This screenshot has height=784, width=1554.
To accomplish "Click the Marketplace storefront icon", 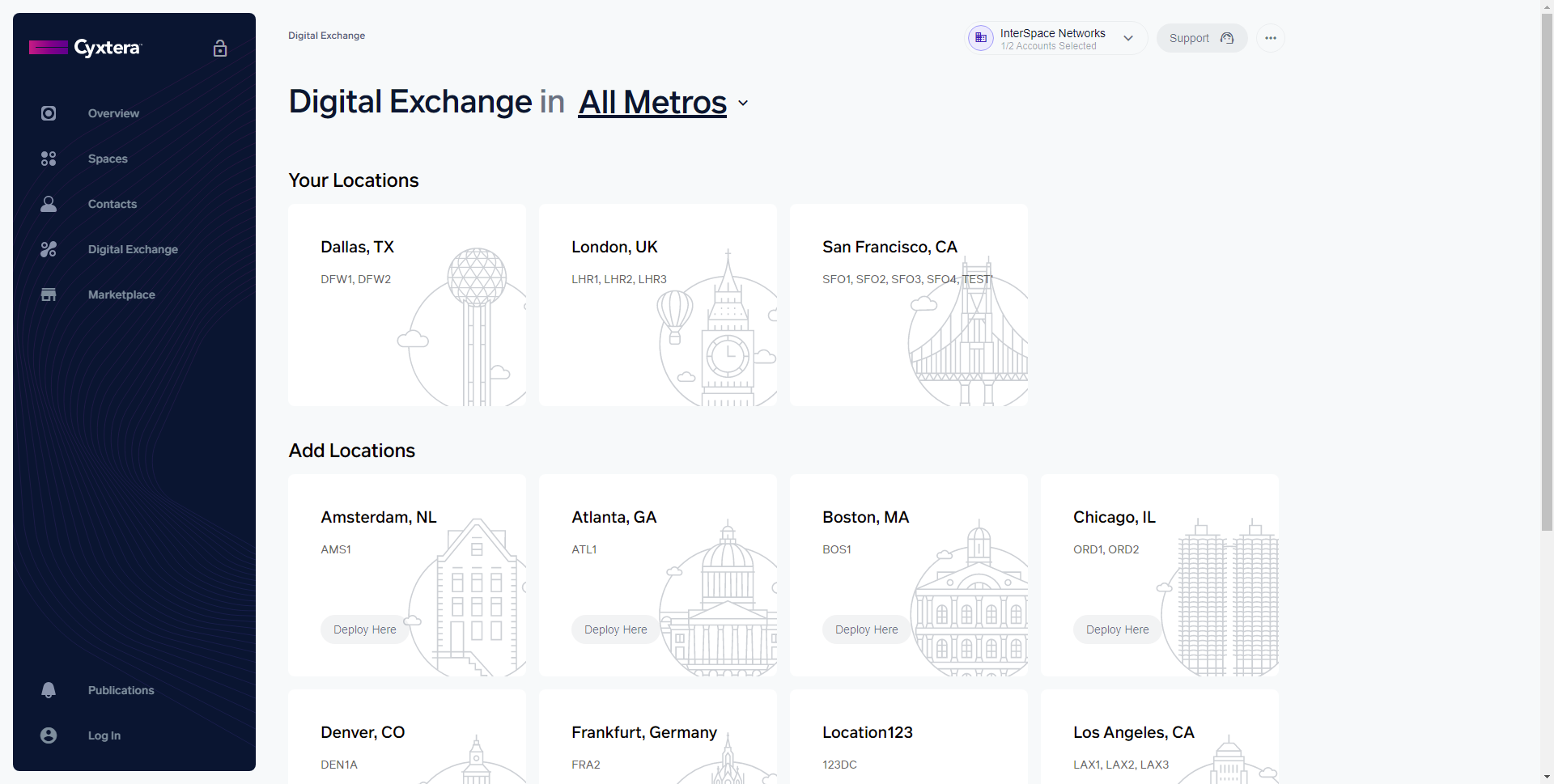I will [49, 295].
